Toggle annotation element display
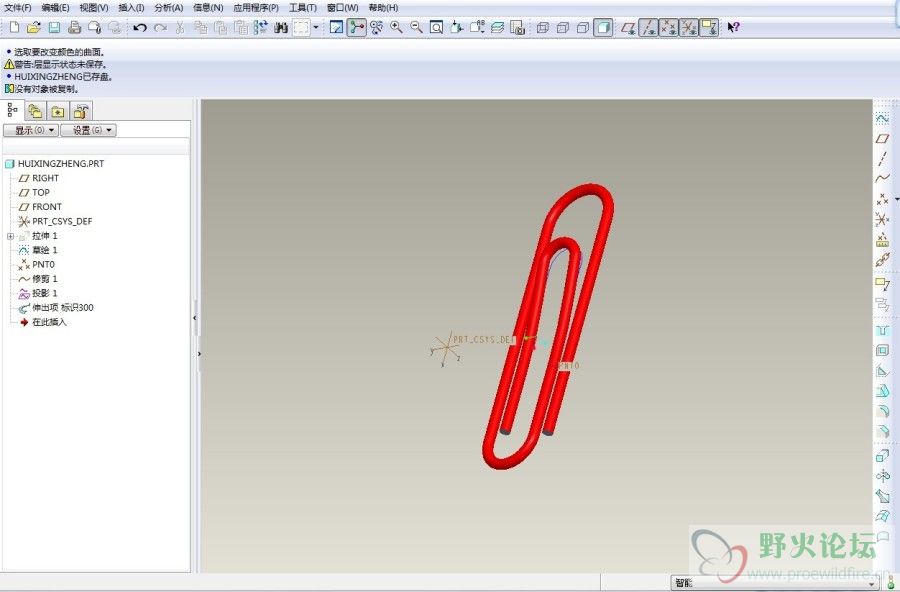Screen dimensions: 900x592 pyautogui.click(x=709, y=27)
